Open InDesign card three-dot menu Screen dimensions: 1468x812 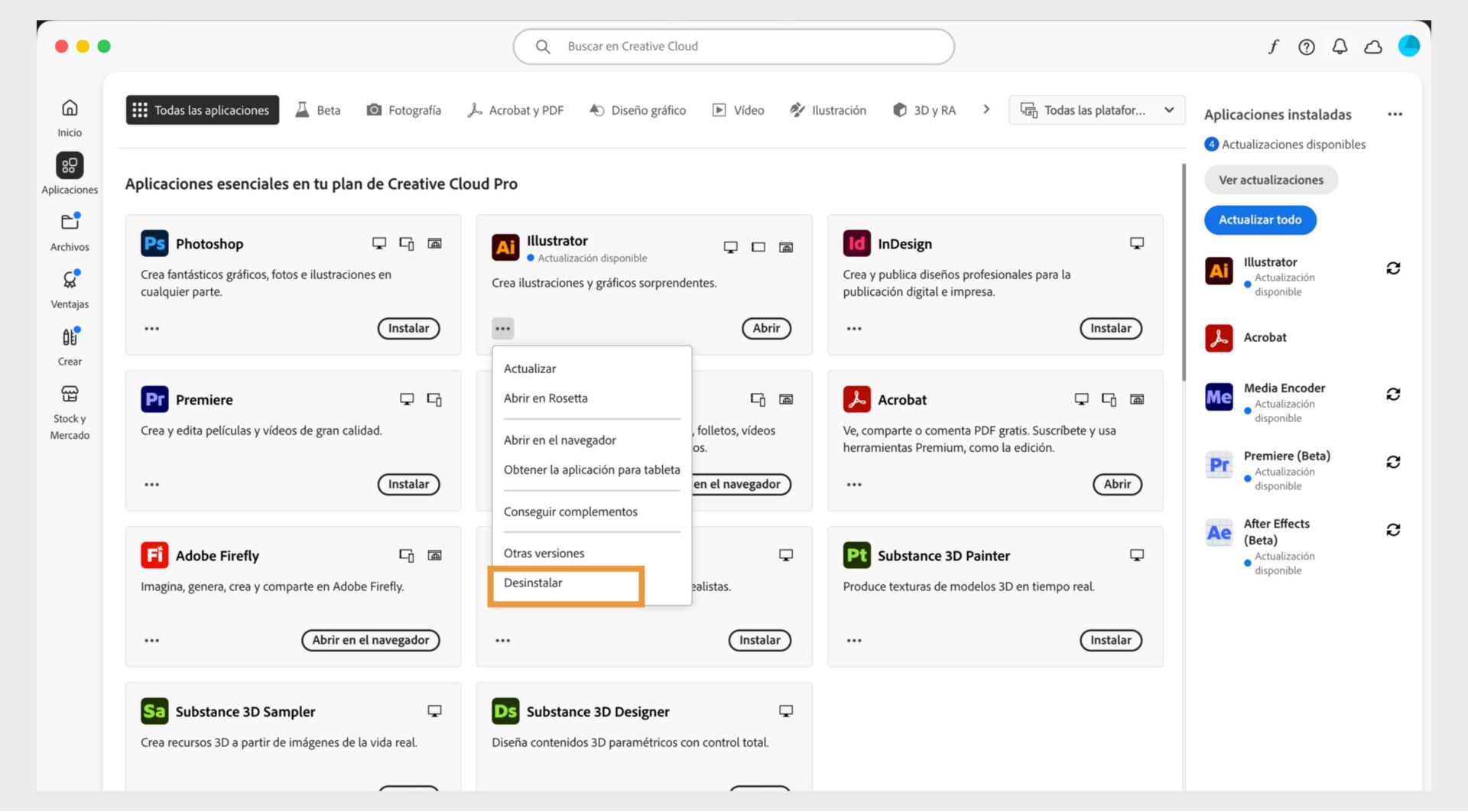(x=854, y=329)
